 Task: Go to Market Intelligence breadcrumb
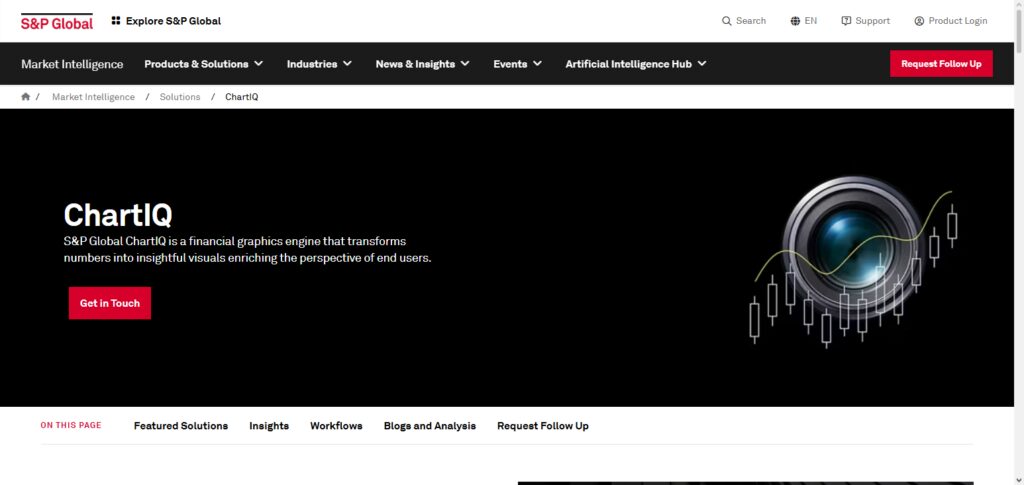click(x=93, y=97)
